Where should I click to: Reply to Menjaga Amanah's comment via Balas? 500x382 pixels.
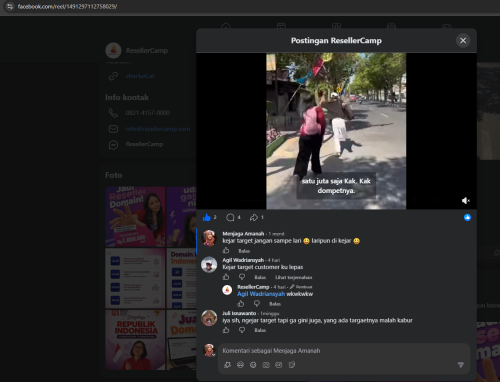244,251
